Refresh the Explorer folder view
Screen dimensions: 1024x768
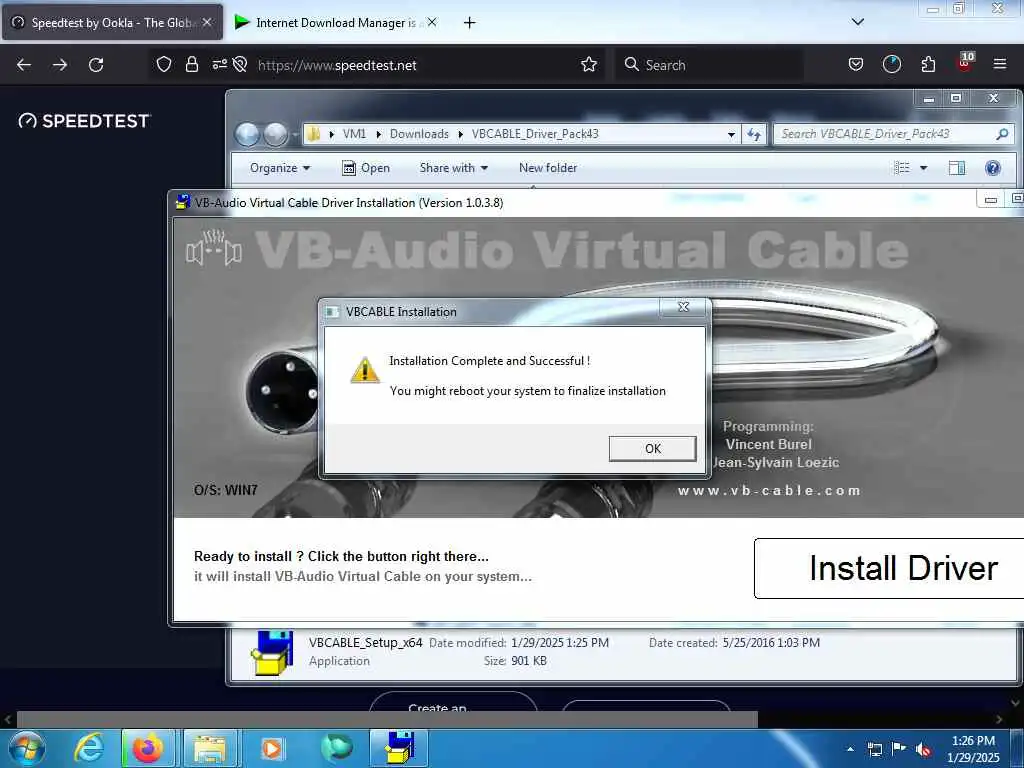(x=754, y=135)
